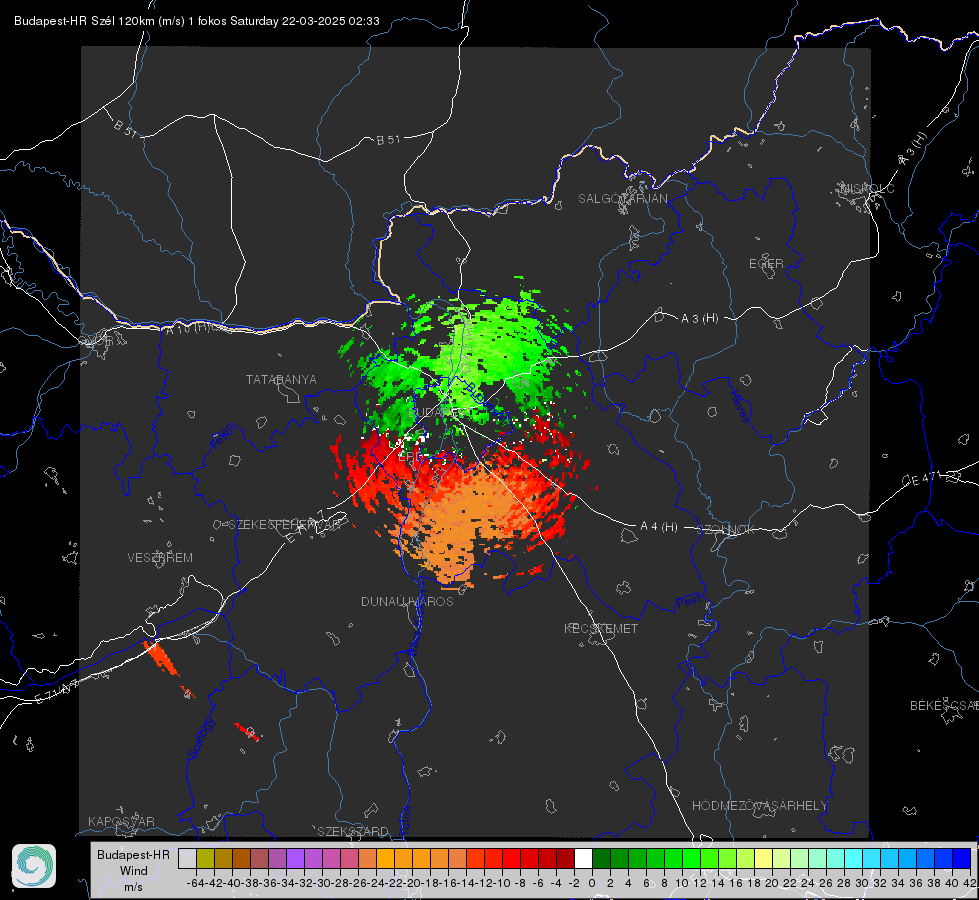979x900 pixels.
Task: Select the MISKOLC city label
Action: [867, 188]
